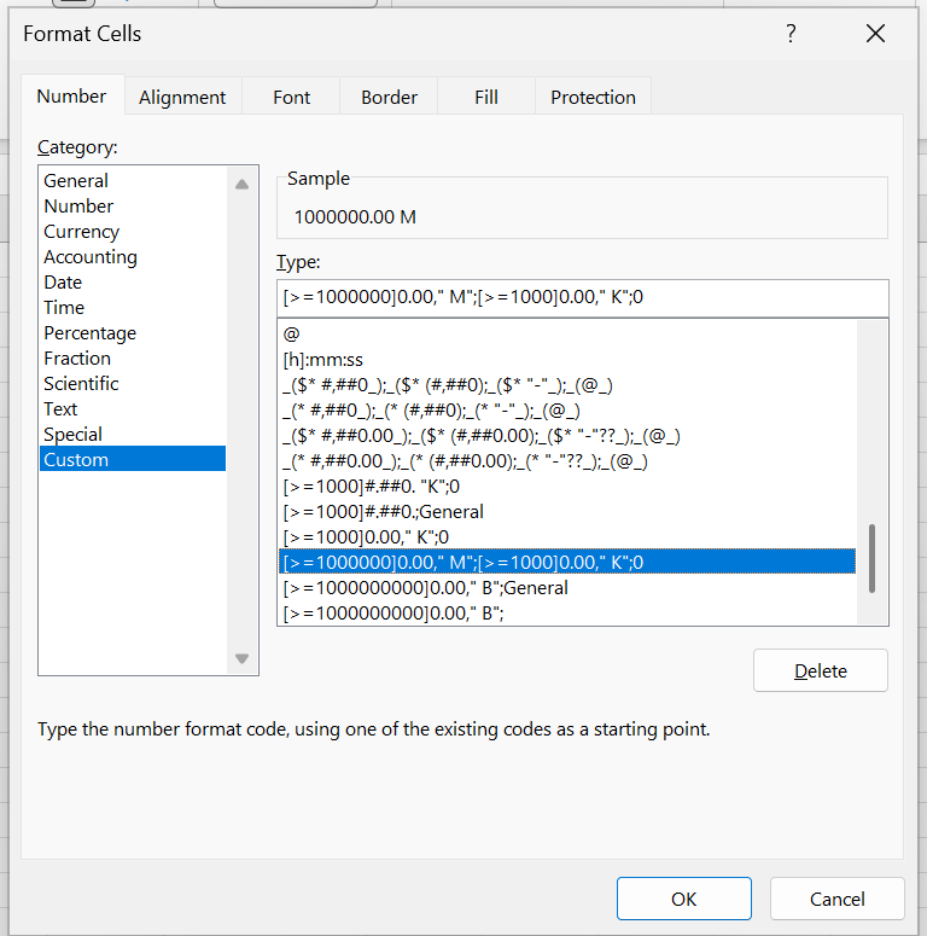Open the Protection tab

593,97
